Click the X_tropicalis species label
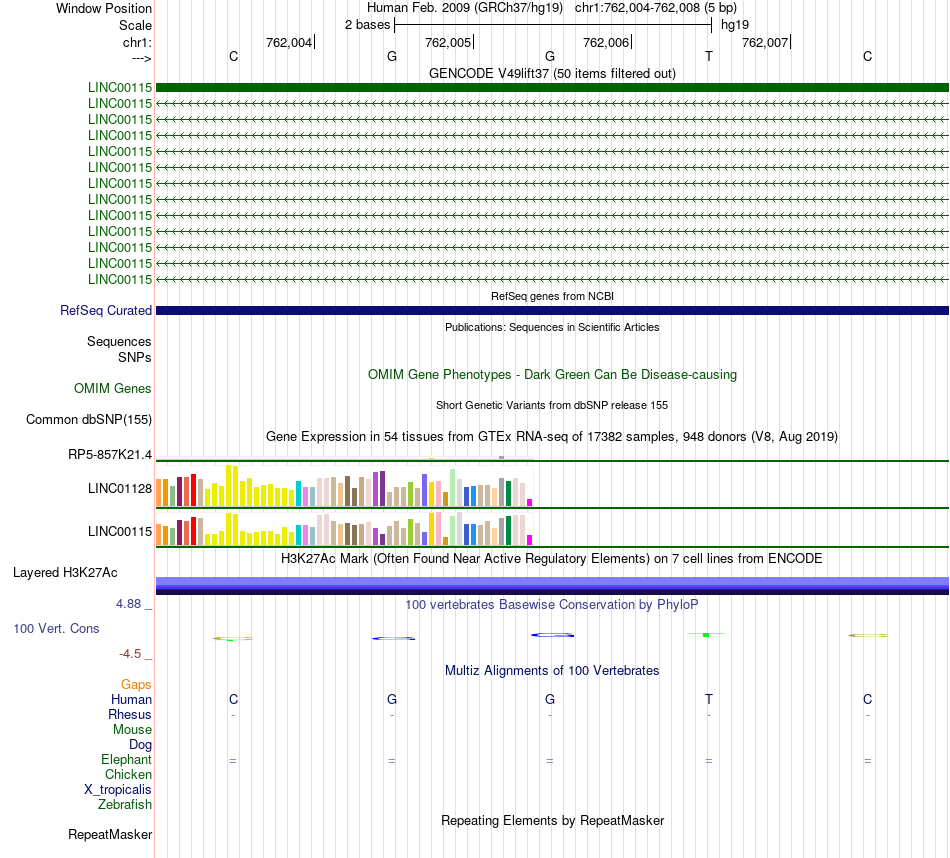Image resolution: width=950 pixels, height=858 pixels. point(118,790)
